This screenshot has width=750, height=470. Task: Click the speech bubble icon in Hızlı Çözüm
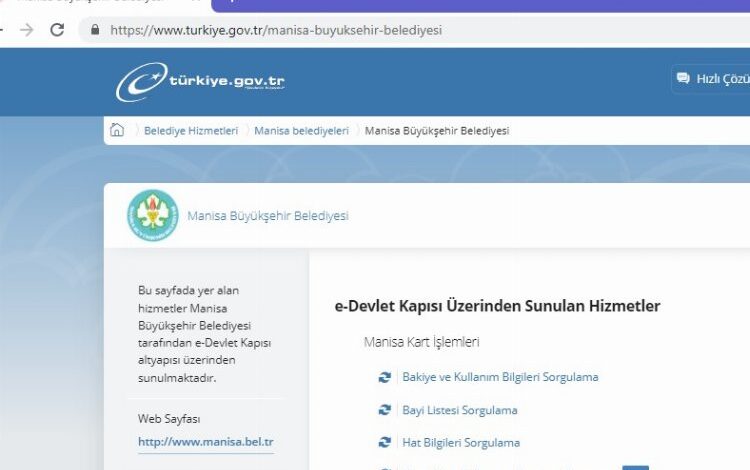click(x=683, y=78)
